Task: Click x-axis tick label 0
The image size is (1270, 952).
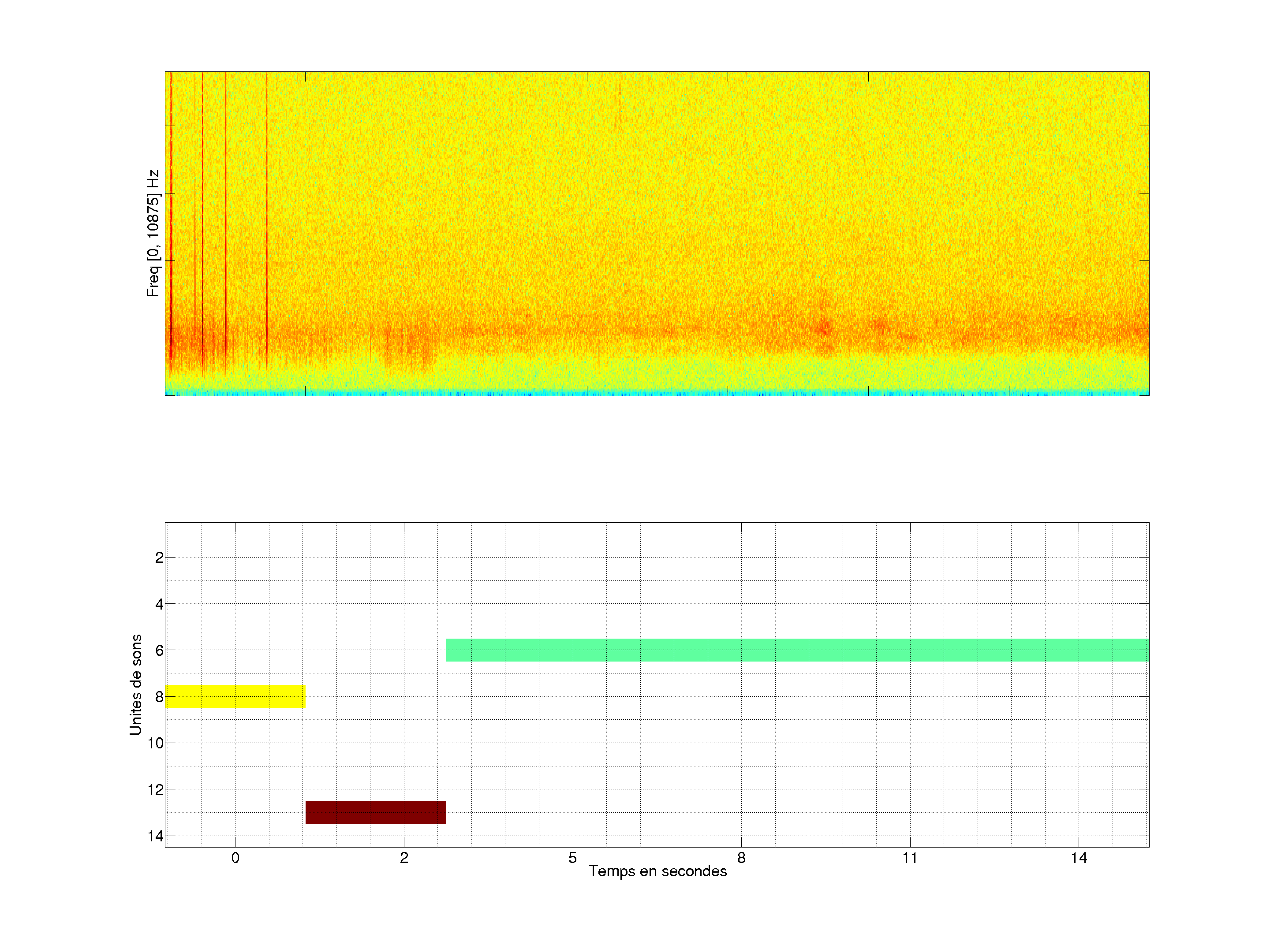Action: 235,858
